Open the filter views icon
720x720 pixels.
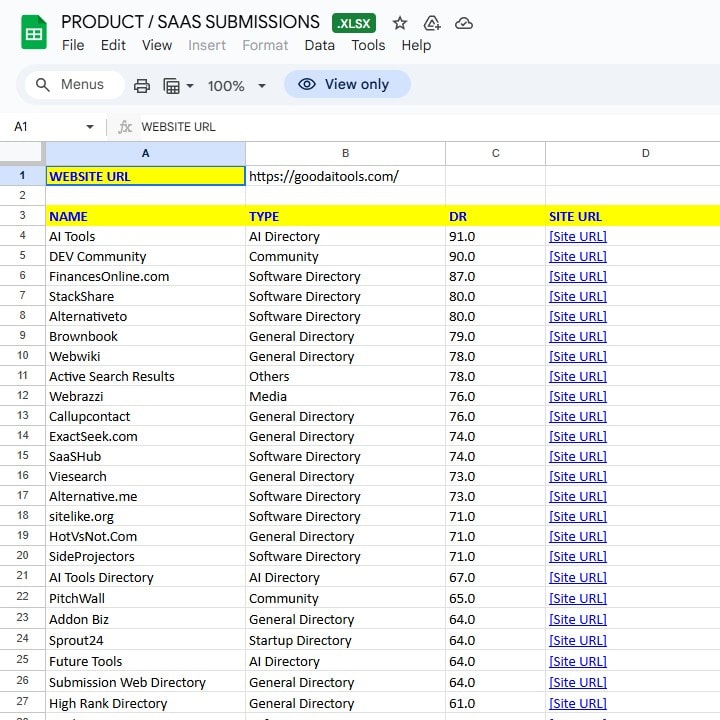point(171,86)
